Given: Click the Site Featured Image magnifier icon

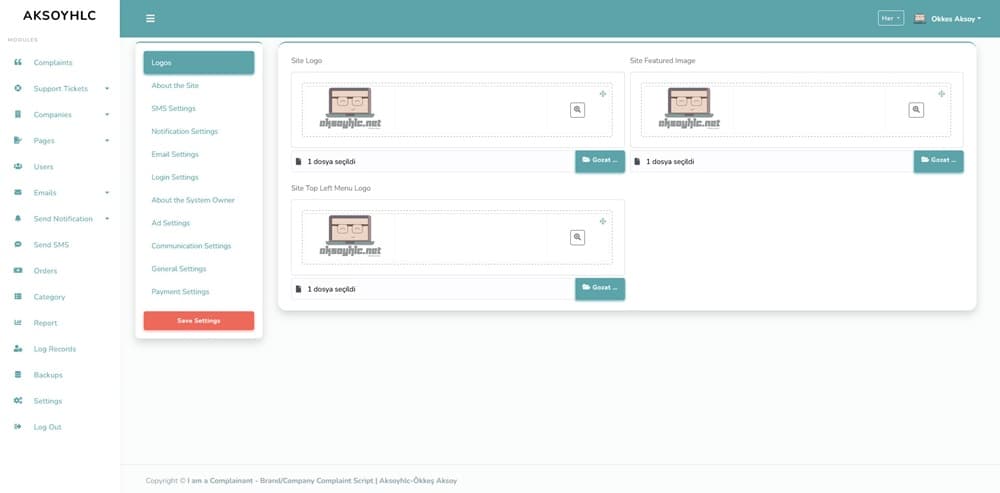Looking at the screenshot, I should [x=916, y=110].
